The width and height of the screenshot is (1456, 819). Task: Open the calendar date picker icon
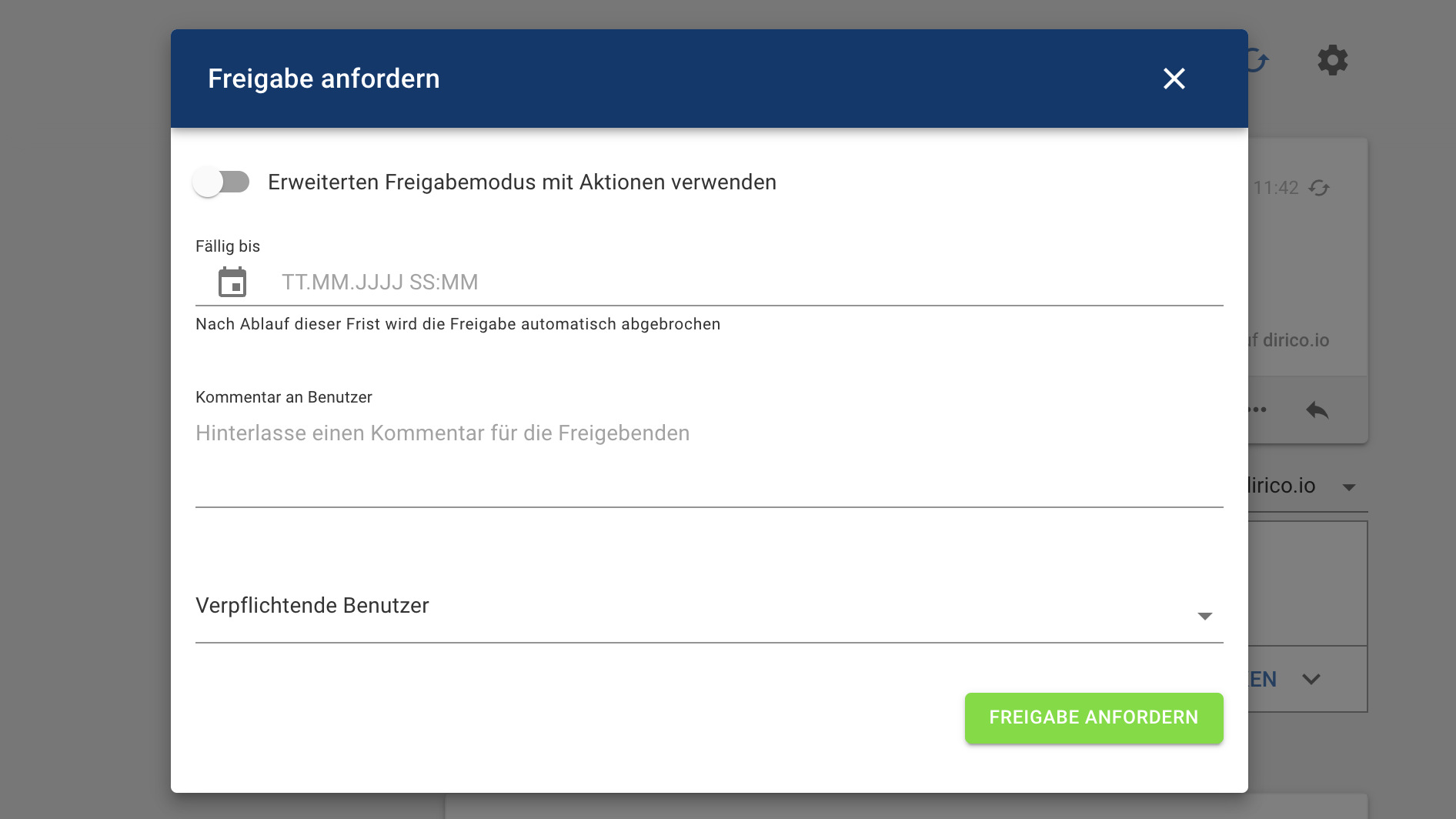pyautogui.click(x=232, y=282)
